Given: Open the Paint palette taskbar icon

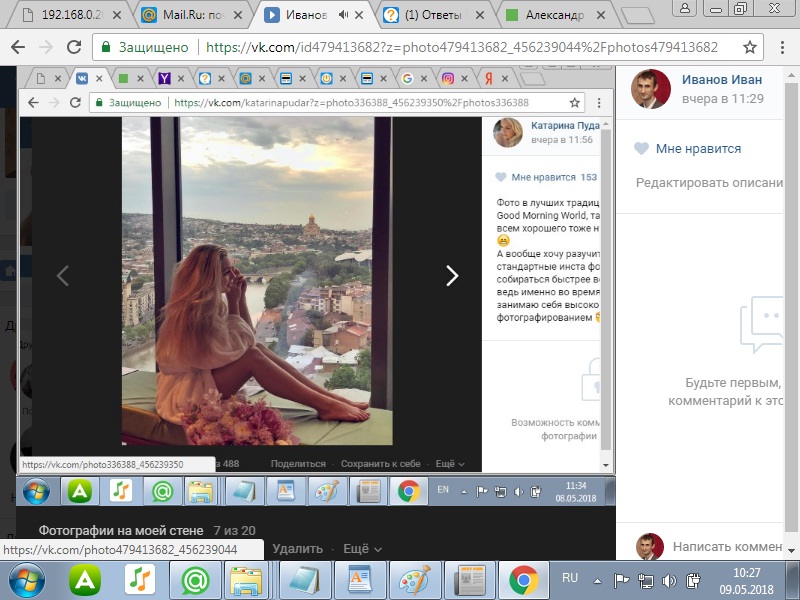Looking at the screenshot, I should tap(415, 580).
